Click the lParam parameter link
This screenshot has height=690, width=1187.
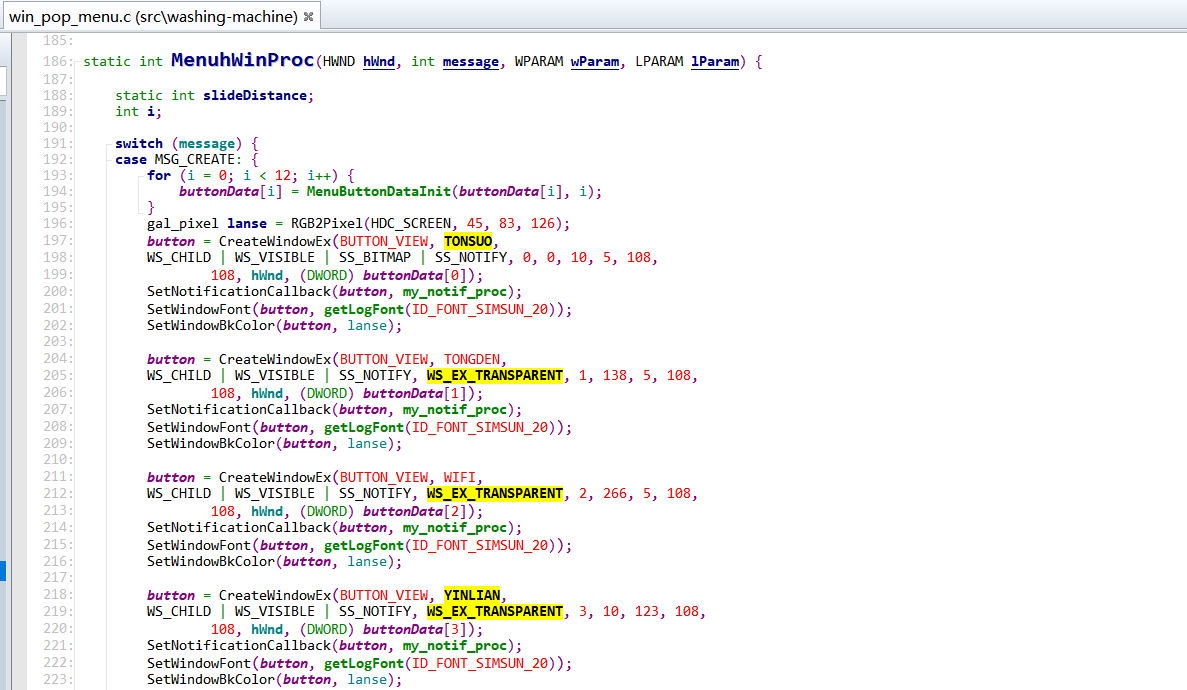point(715,61)
